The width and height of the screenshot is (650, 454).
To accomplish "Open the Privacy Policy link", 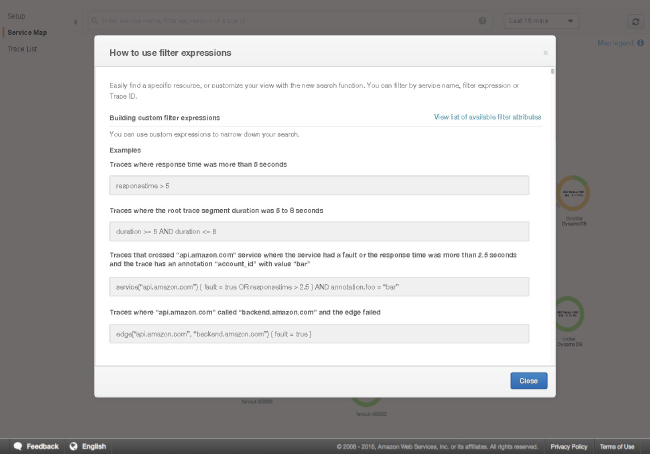I will click(568, 446).
